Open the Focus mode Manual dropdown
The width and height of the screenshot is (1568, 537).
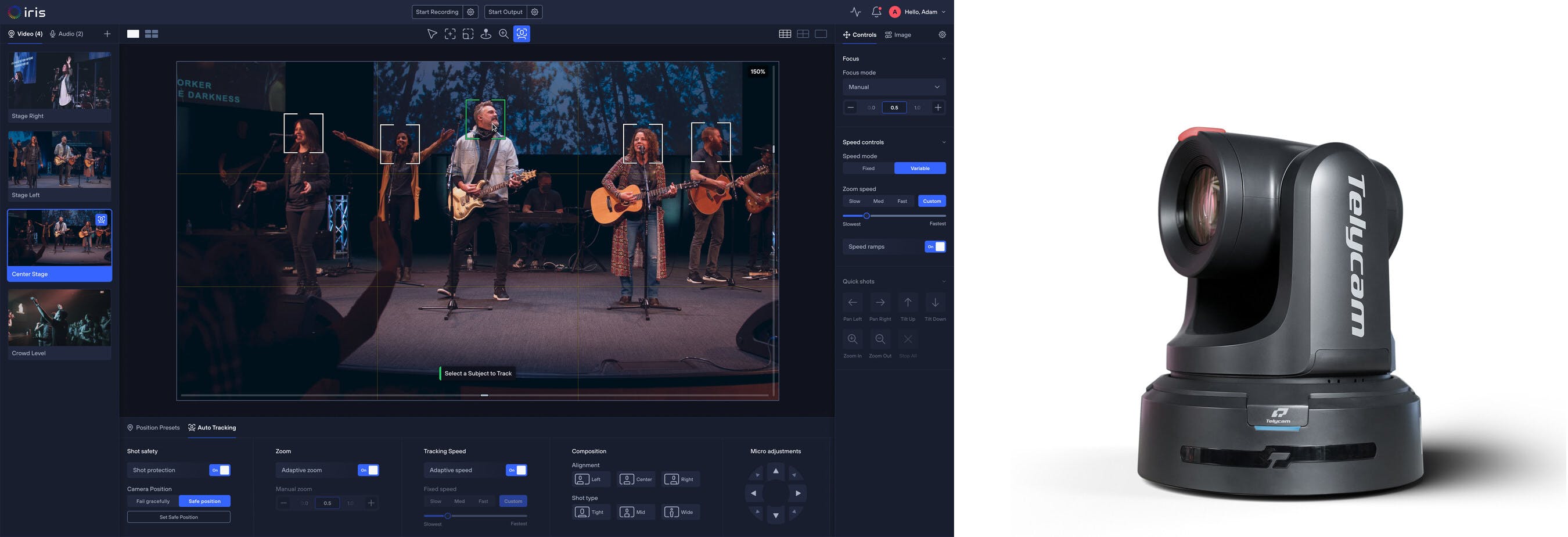tap(894, 87)
